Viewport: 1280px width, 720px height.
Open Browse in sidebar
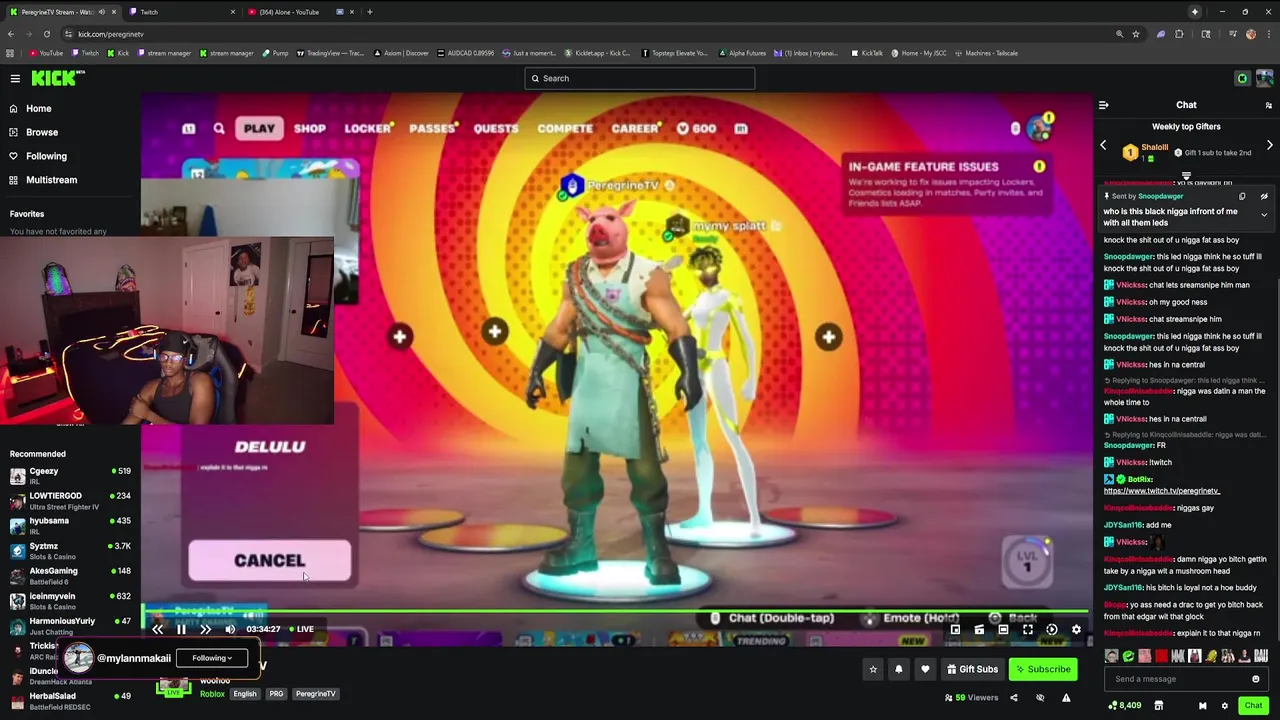41,132
